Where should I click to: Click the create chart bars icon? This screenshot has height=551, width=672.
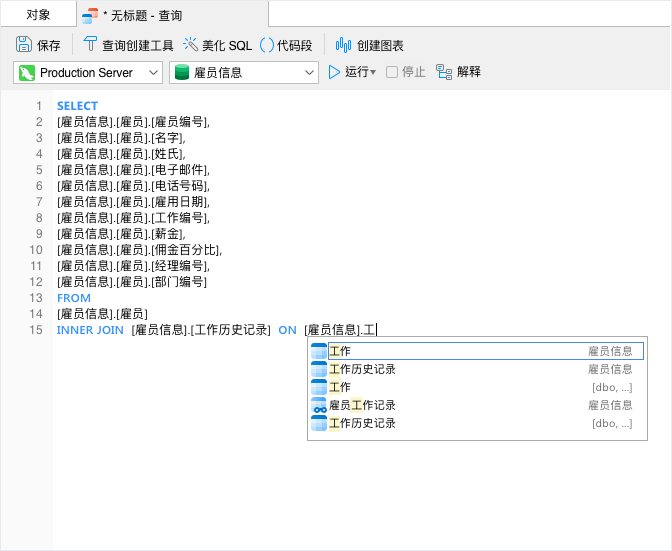pos(343,45)
